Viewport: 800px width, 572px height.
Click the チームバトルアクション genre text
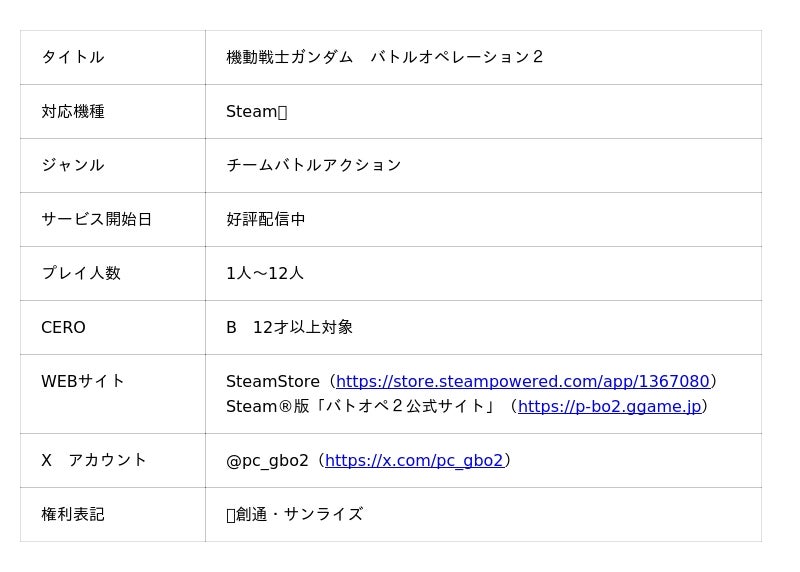(313, 165)
